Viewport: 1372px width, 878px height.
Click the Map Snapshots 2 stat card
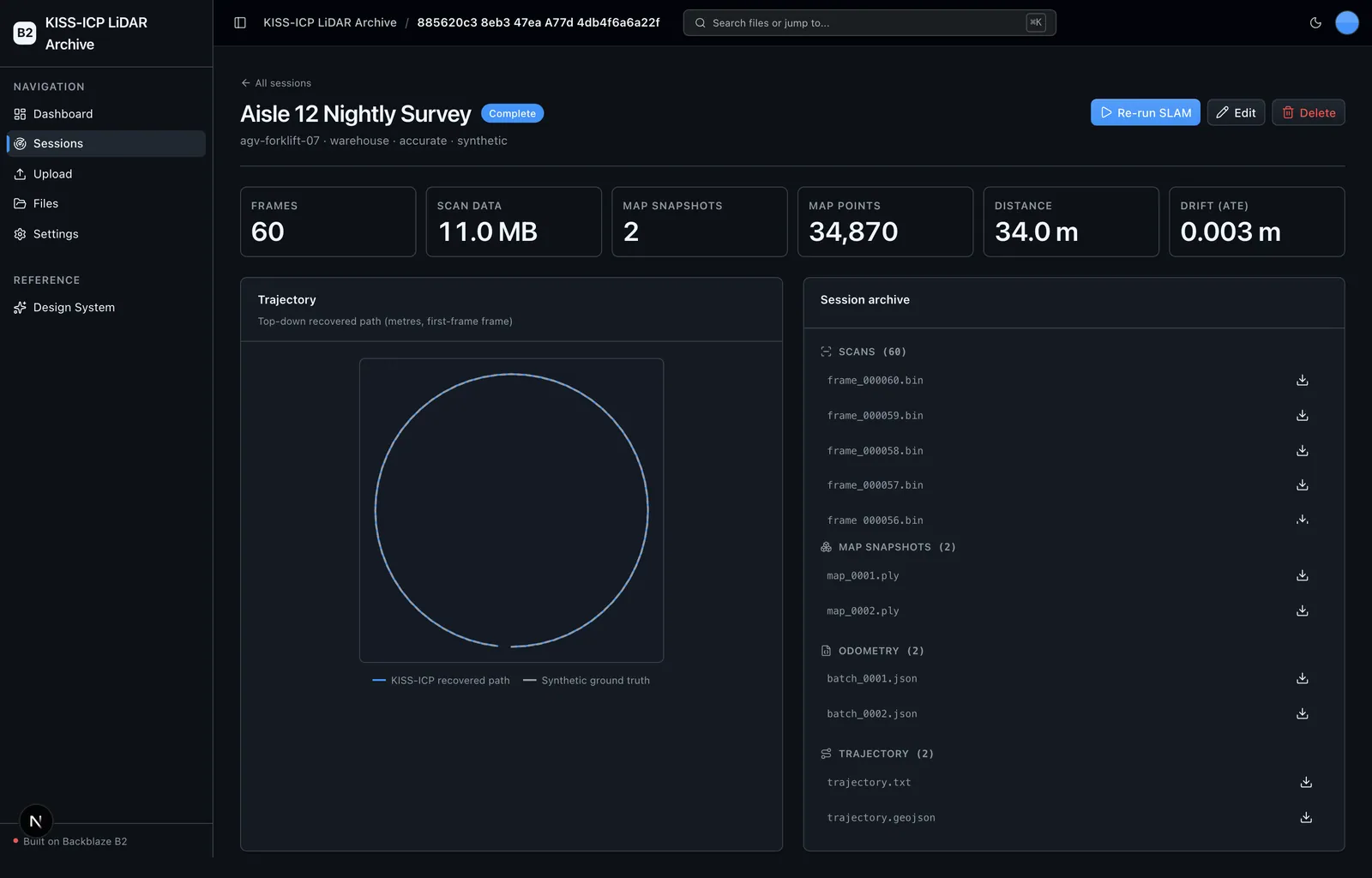[700, 221]
